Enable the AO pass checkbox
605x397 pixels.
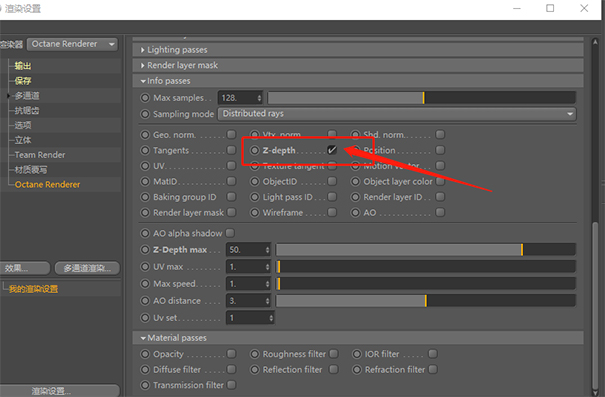[440, 213]
